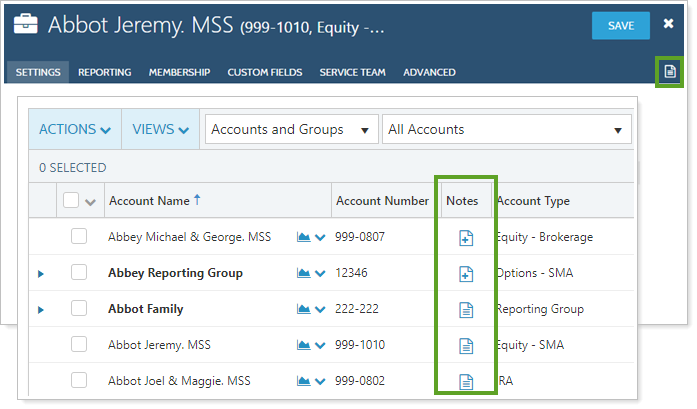697x409 pixels.
Task: Open notes icon in the panel header
Action: [x=671, y=71]
